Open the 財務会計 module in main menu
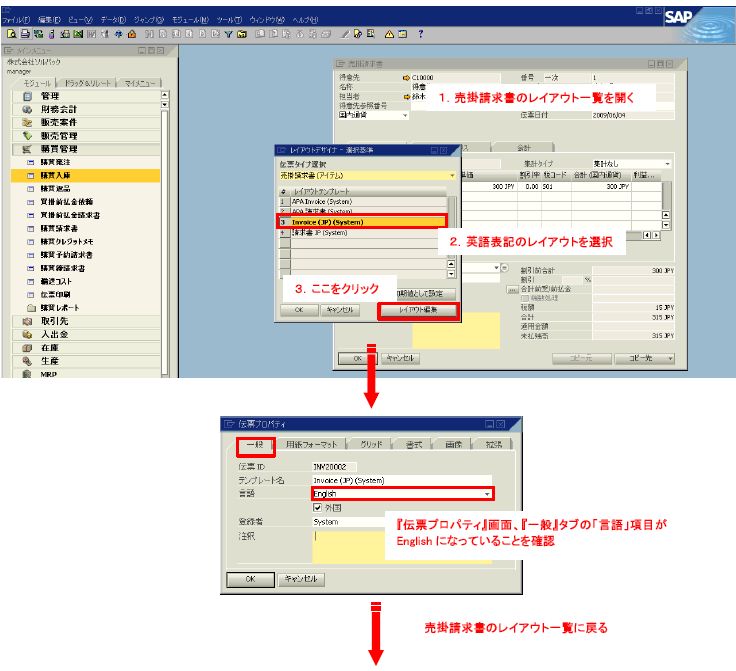 pyautogui.click(x=86, y=109)
